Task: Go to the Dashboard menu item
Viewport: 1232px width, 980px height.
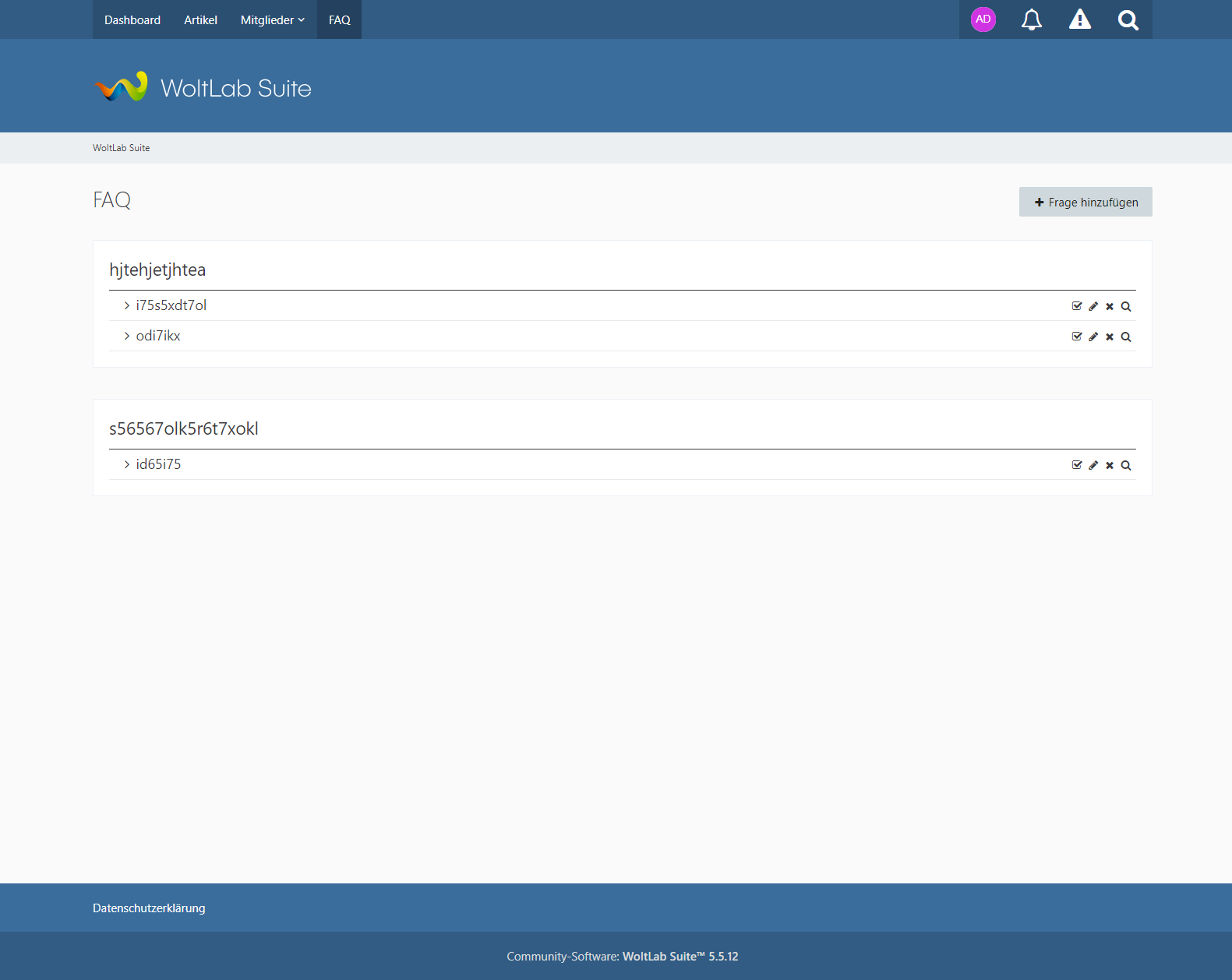Action: click(132, 19)
